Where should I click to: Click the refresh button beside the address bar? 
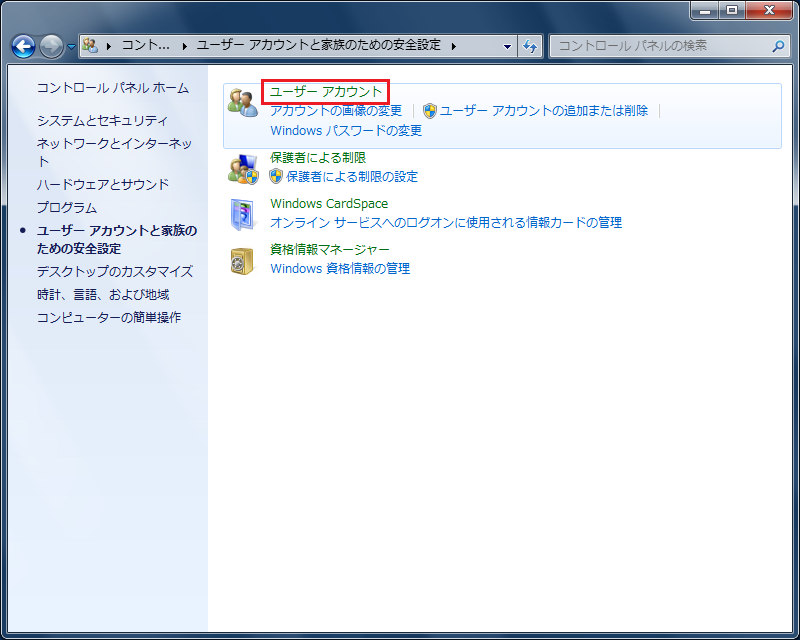click(x=530, y=46)
